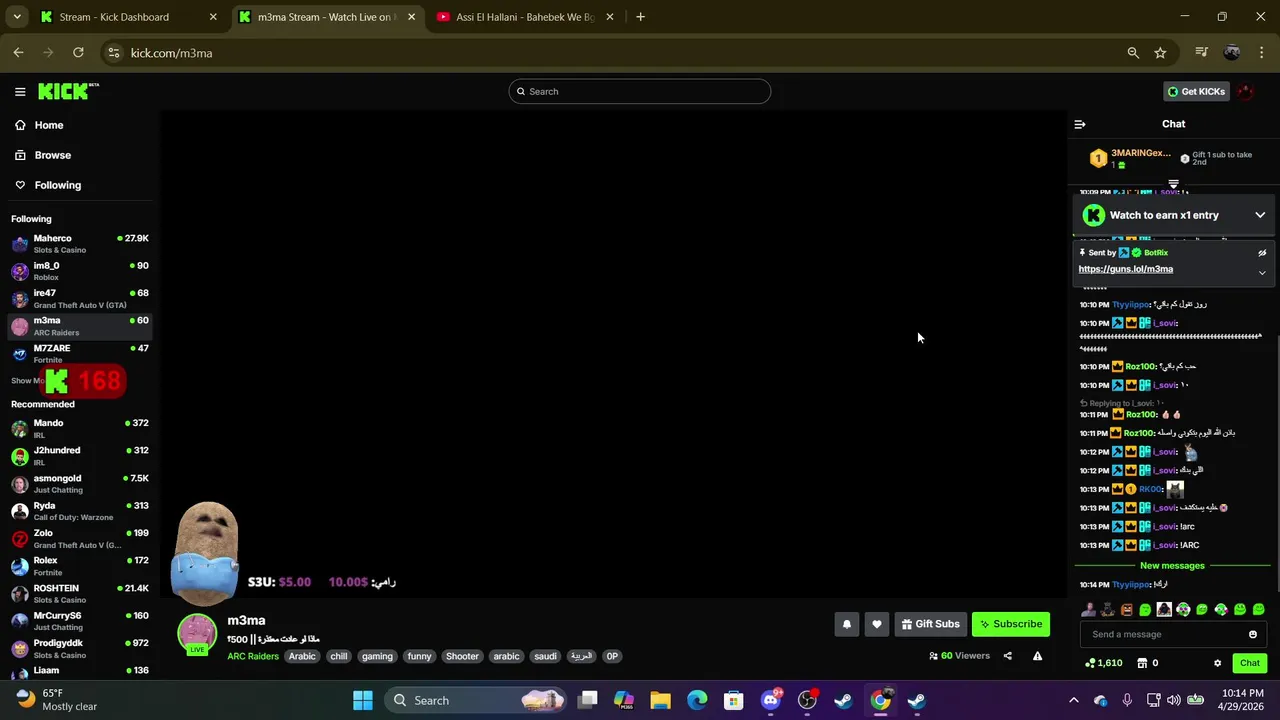The width and height of the screenshot is (1280, 720).
Task: Go to Browse in Kick sidebar
Action: tap(53, 155)
